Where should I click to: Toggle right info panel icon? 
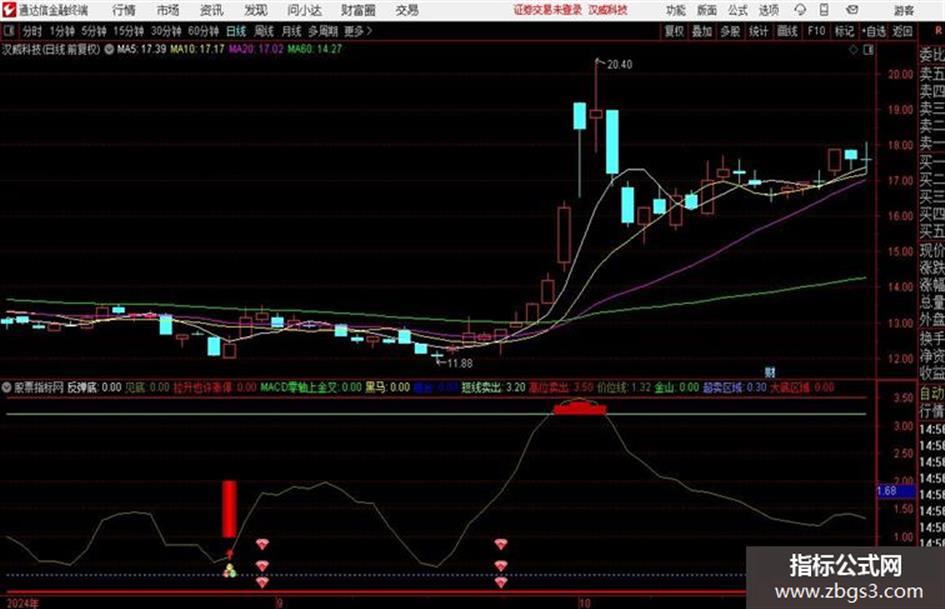868,50
